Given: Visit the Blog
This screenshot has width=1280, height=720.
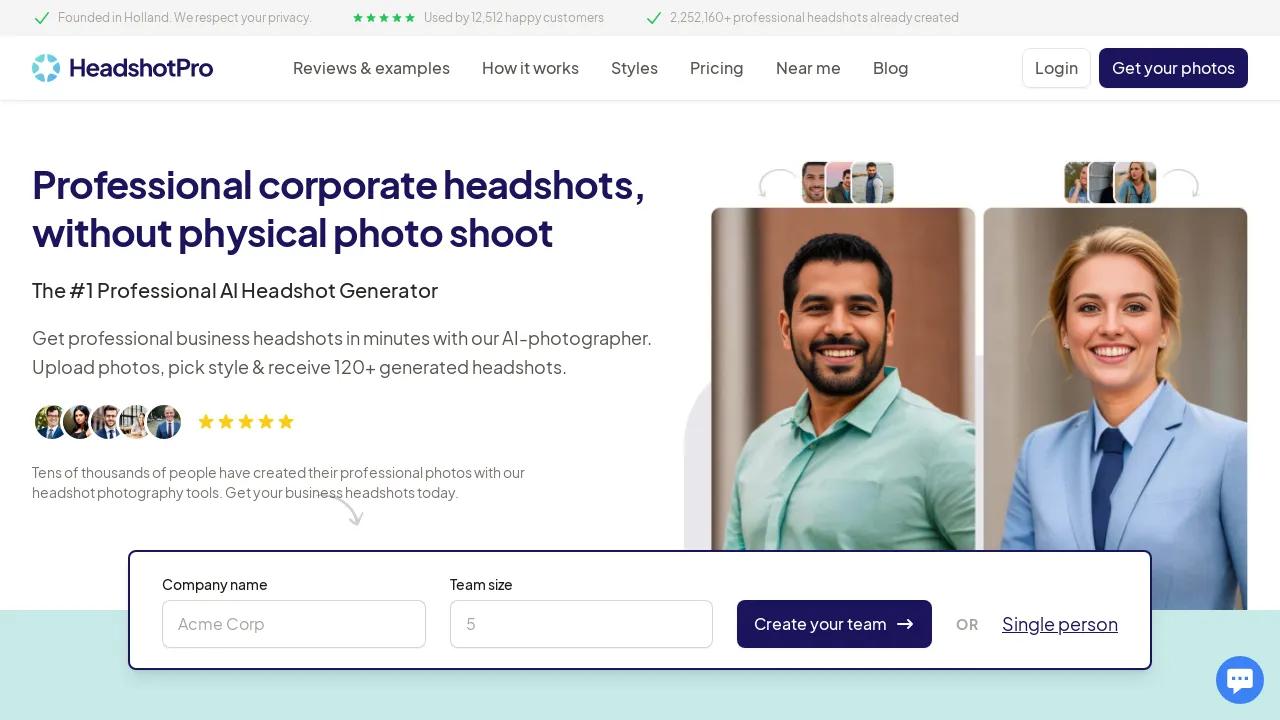Looking at the screenshot, I should pyautogui.click(x=890, y=68).
